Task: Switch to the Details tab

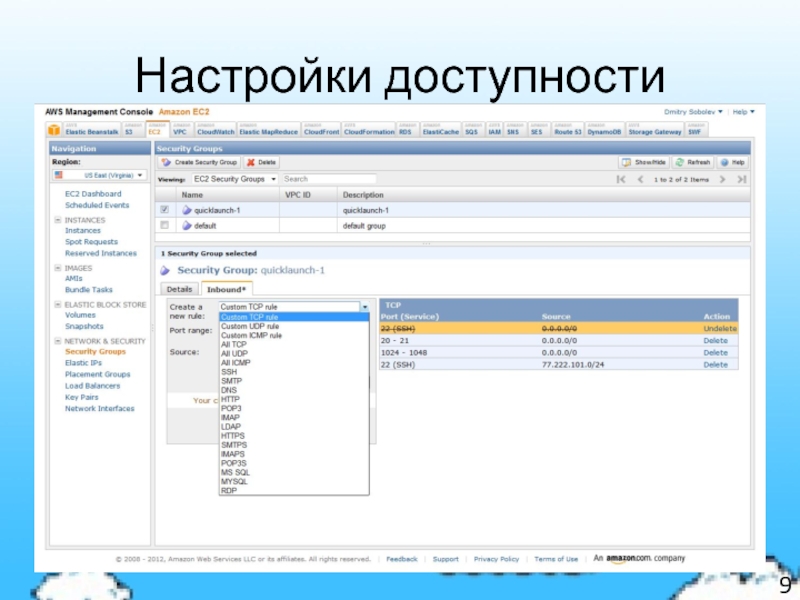Action: (x=180, y=289)
